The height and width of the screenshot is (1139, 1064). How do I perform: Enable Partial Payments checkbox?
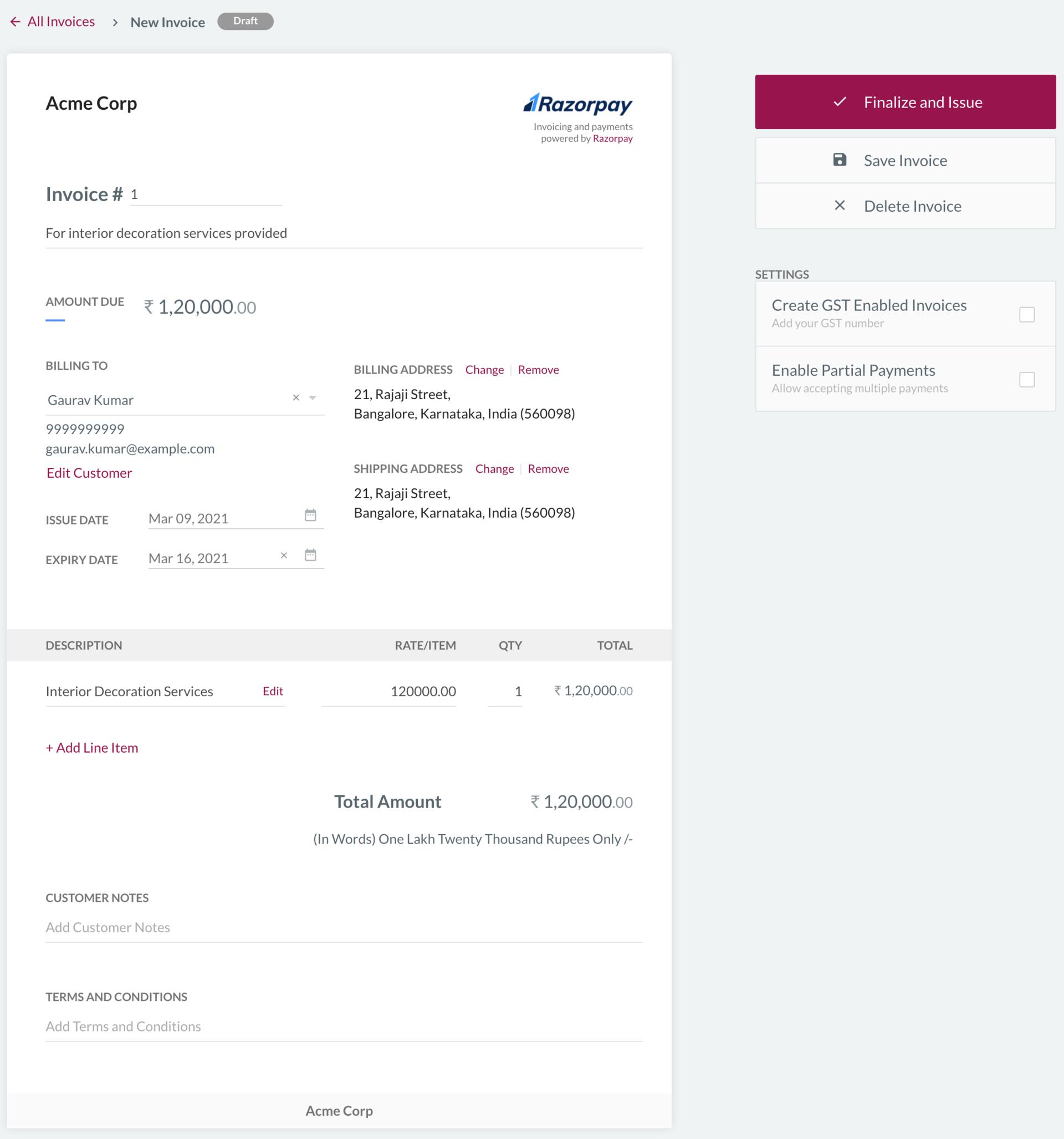tap(1026, 379)
